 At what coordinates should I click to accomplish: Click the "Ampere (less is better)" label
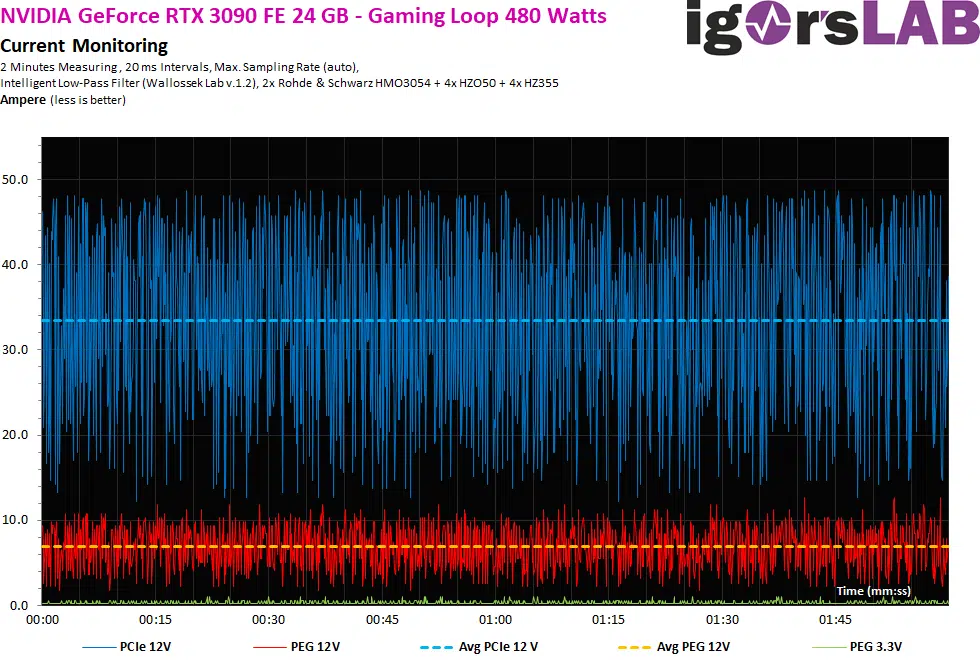coord(62,100)
